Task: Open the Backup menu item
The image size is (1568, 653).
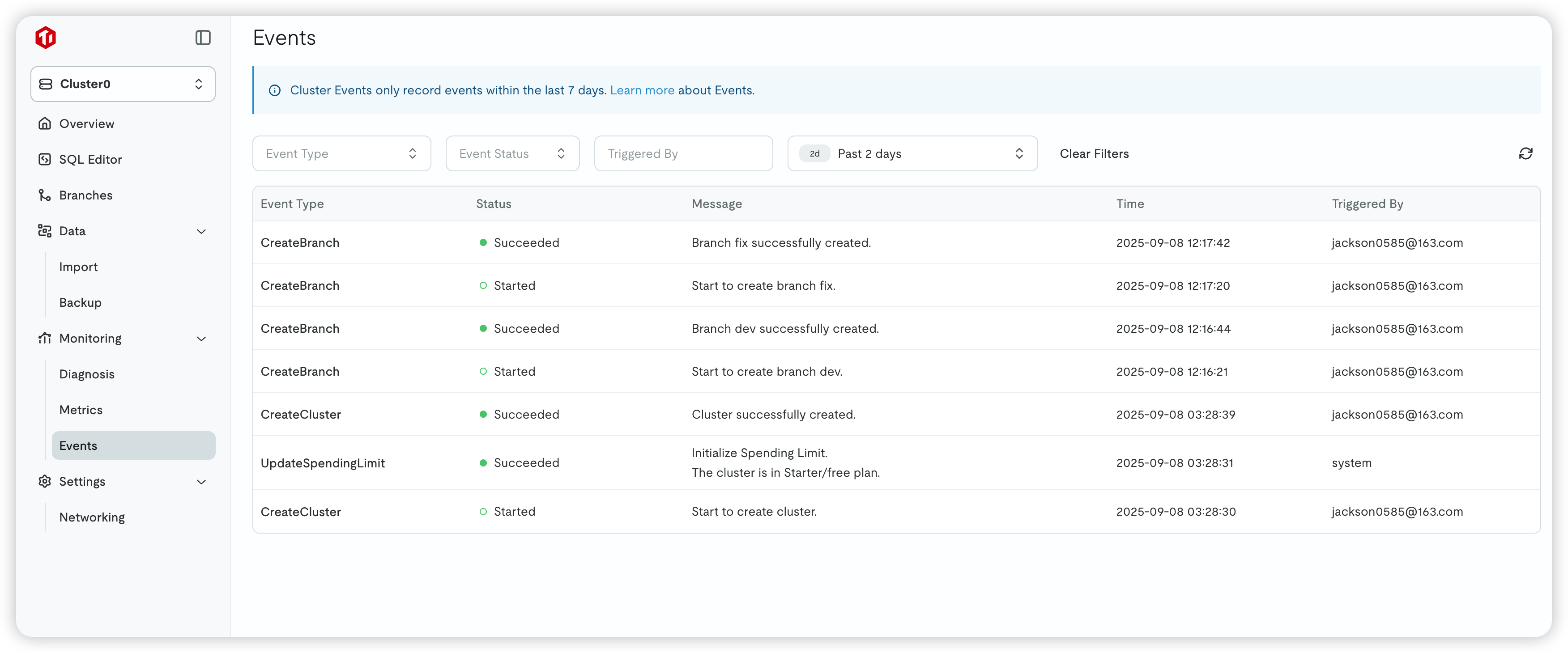Action: click(x=81, y=302)
